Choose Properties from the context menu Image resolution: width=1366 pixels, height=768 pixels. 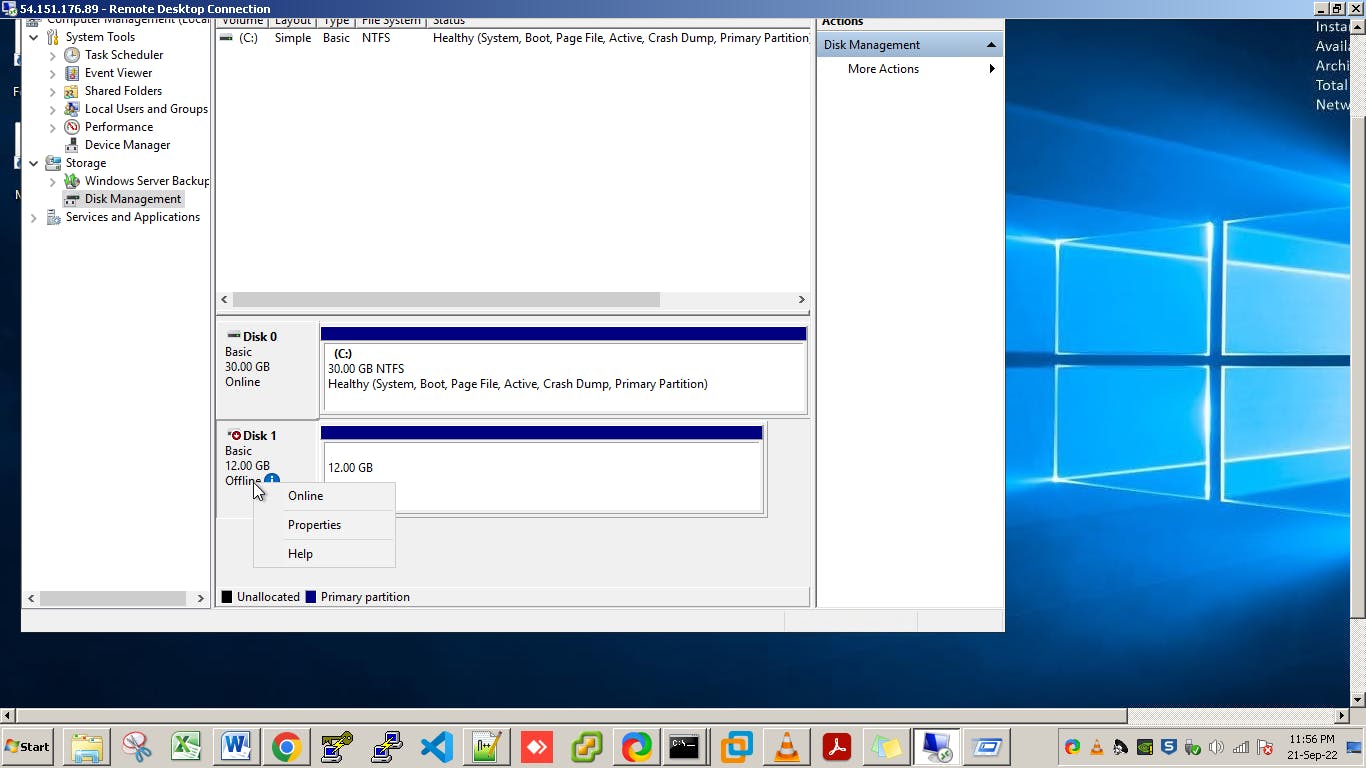pos(325,525)
